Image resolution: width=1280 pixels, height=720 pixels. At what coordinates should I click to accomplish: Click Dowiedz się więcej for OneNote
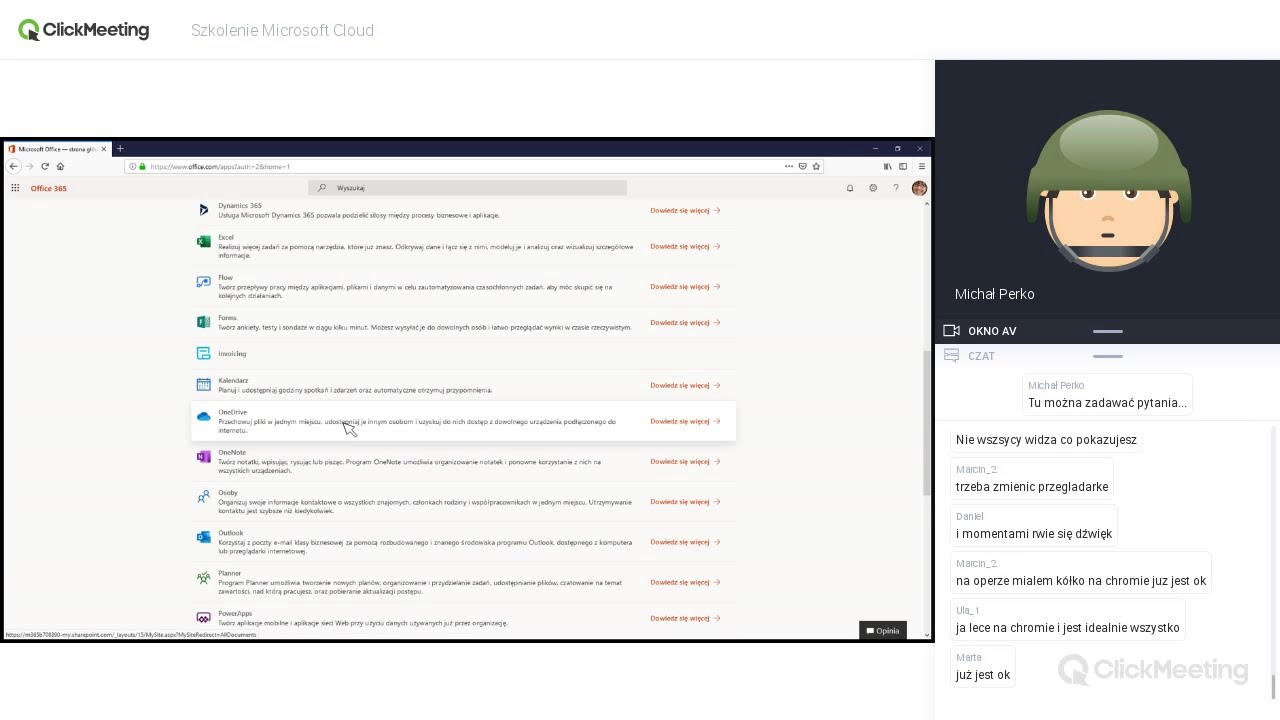685,461
